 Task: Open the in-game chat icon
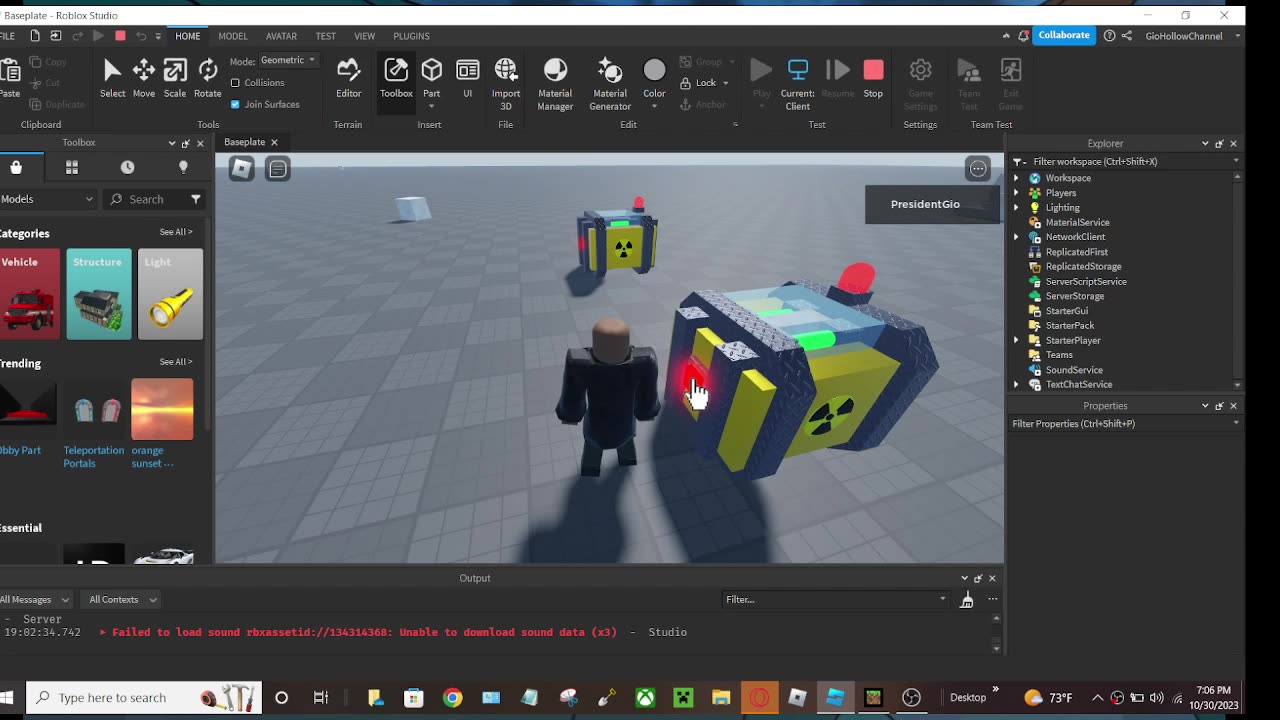(x=278, y=169)
